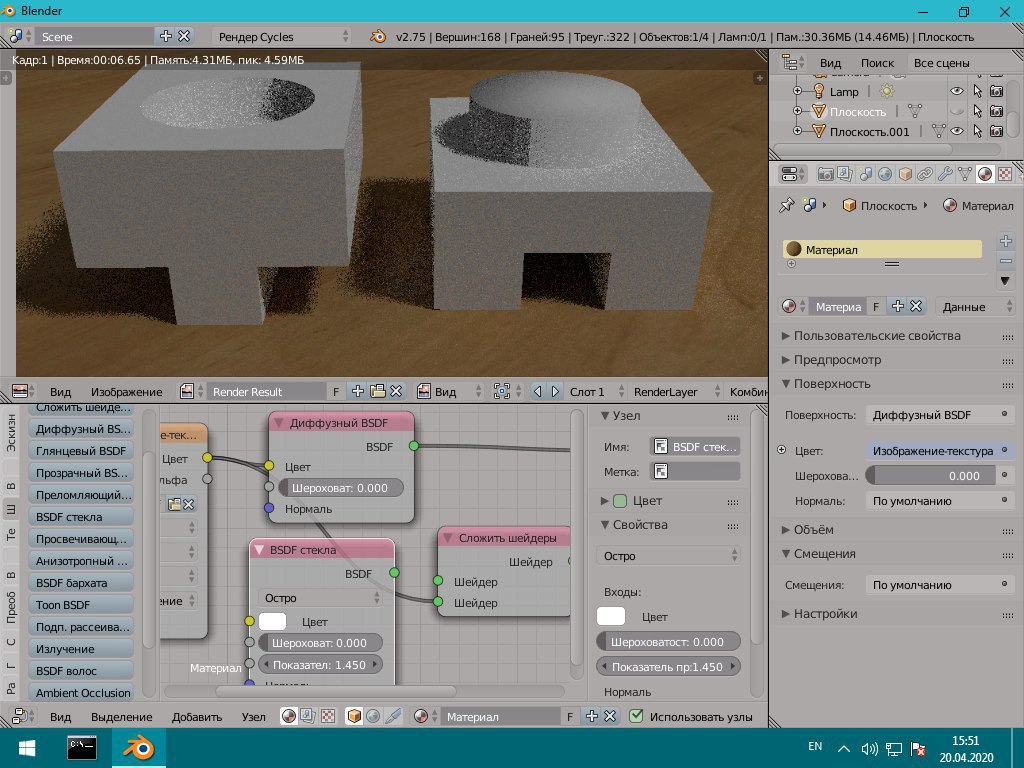This screenshot has width=1024, height=768.
Task: Open surface shader dropdown Диффузный BSDF
Action: (939, 415)
